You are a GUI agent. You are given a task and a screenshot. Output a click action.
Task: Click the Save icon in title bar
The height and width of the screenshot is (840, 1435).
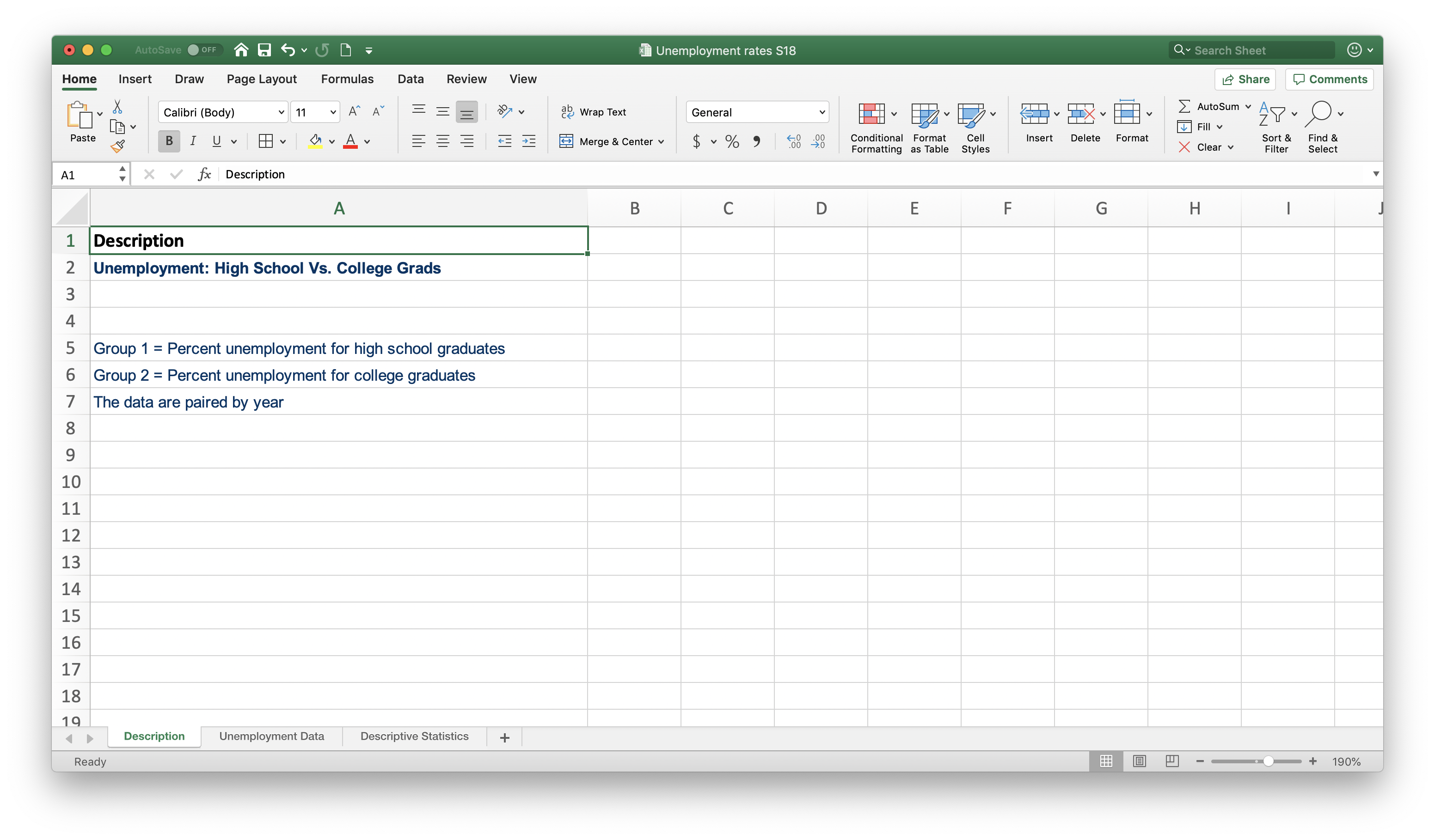264,50
